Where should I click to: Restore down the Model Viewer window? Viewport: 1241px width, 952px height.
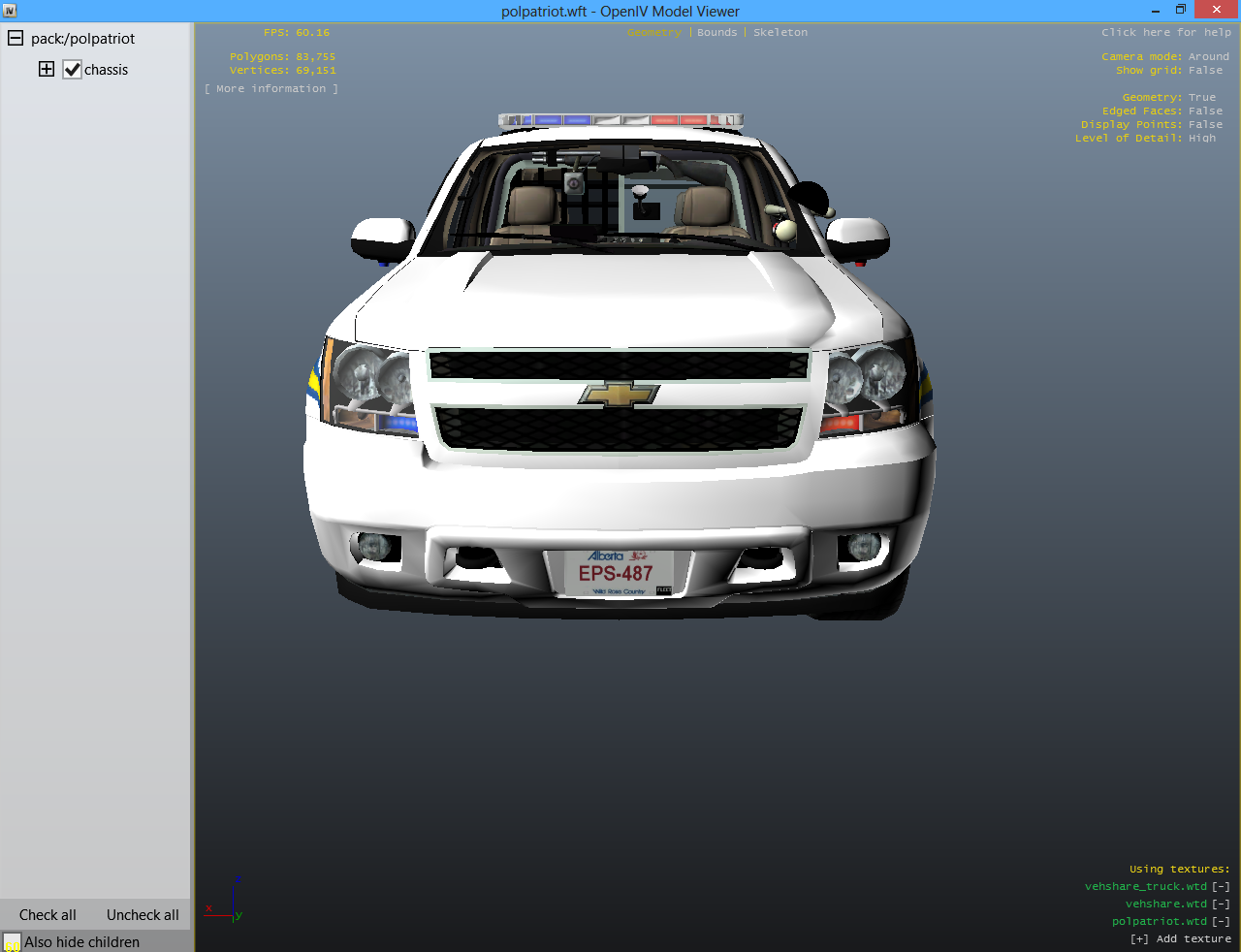tap(1180, 11)
